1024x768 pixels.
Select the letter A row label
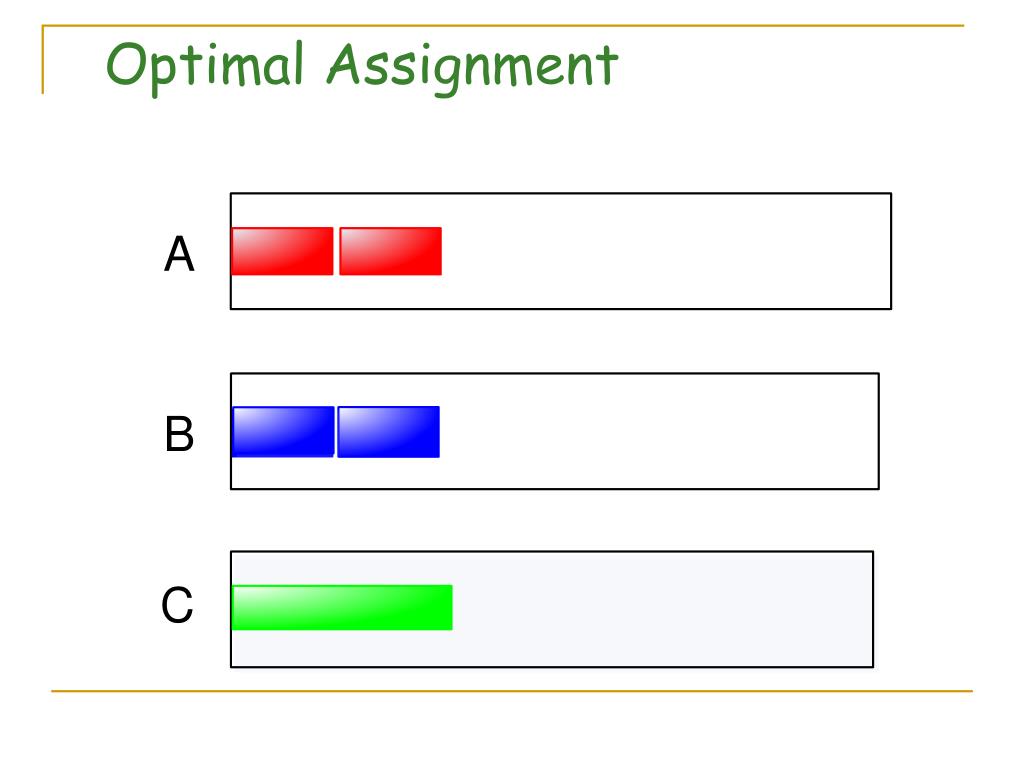pyautogui.click(x=179, y=254)
